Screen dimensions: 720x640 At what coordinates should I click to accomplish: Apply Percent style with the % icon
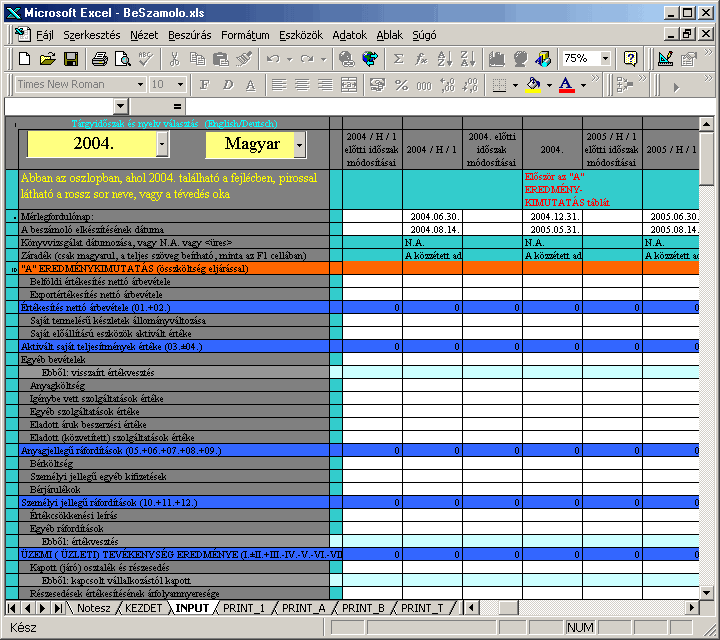(401, 85)
